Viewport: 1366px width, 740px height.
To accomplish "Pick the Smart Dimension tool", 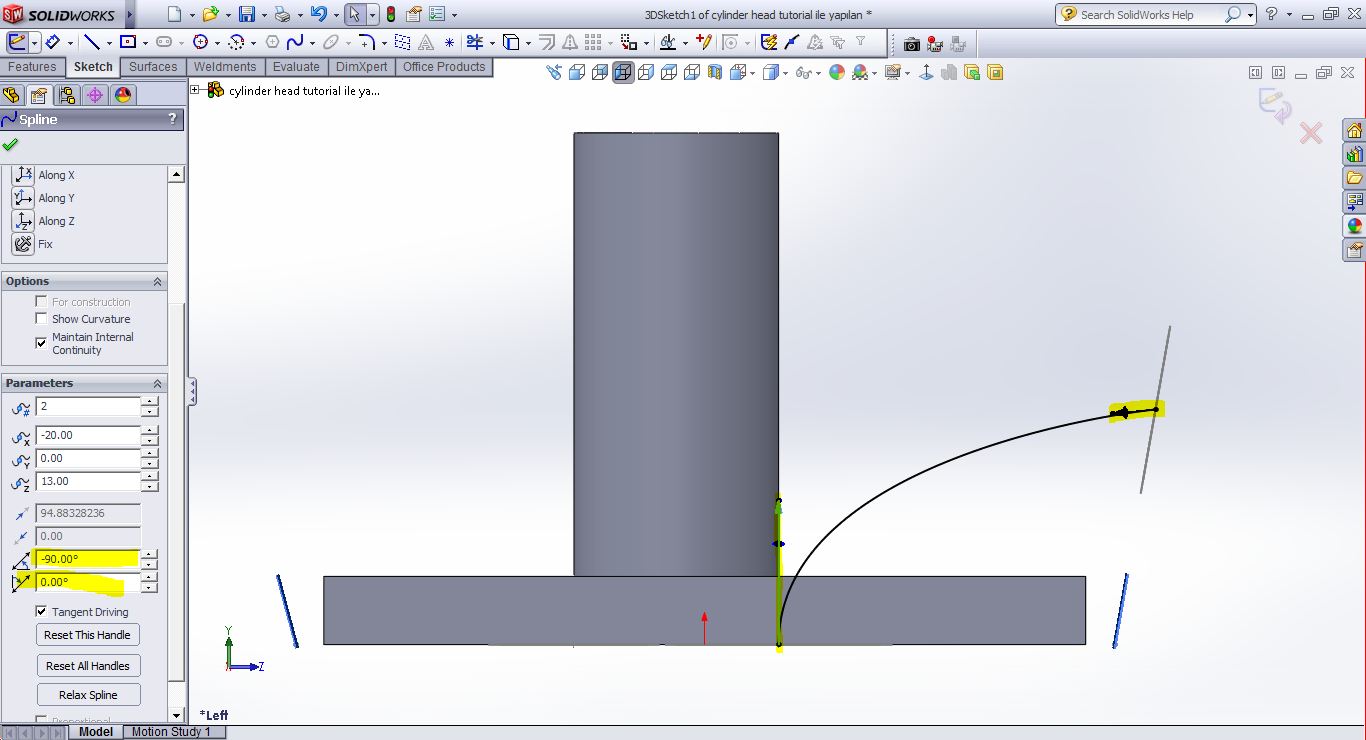I will (x=53, y=43).
